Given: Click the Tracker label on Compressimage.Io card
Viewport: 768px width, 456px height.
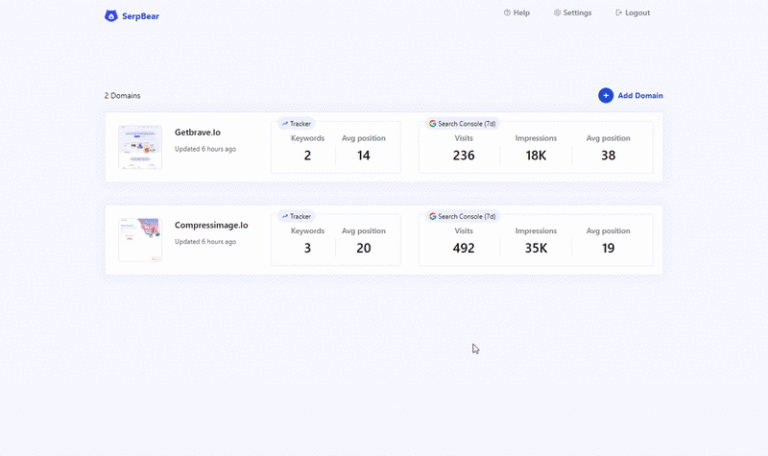Looking at the screenshot, I should (x=300, y=216).
